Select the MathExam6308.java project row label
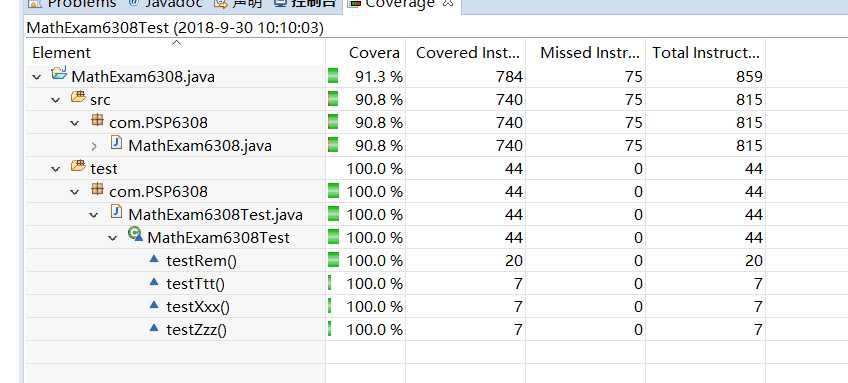The image size is (848, 383). pyautogui.click(x=143, y=77)
